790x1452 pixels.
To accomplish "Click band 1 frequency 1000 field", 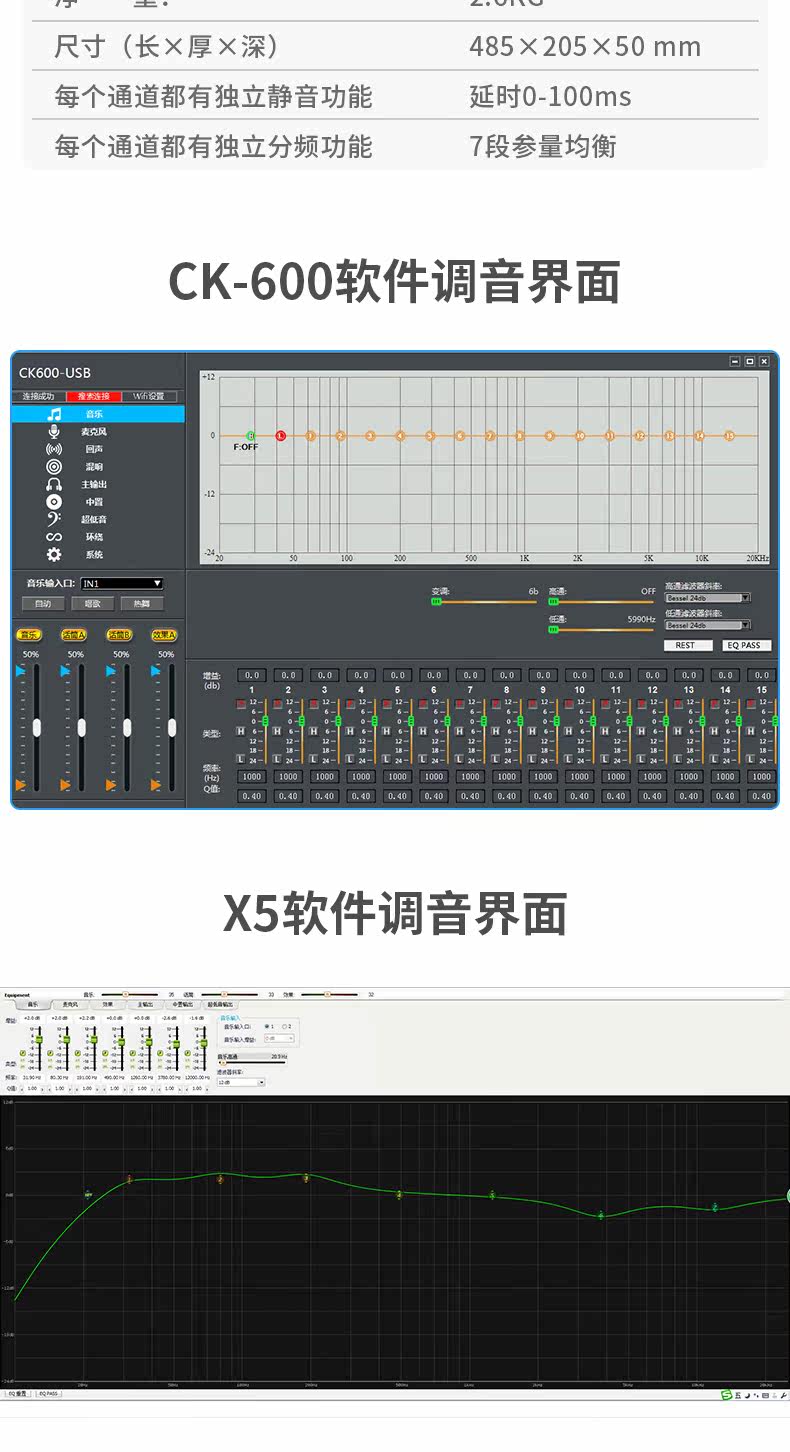I will tap(252, 776).
